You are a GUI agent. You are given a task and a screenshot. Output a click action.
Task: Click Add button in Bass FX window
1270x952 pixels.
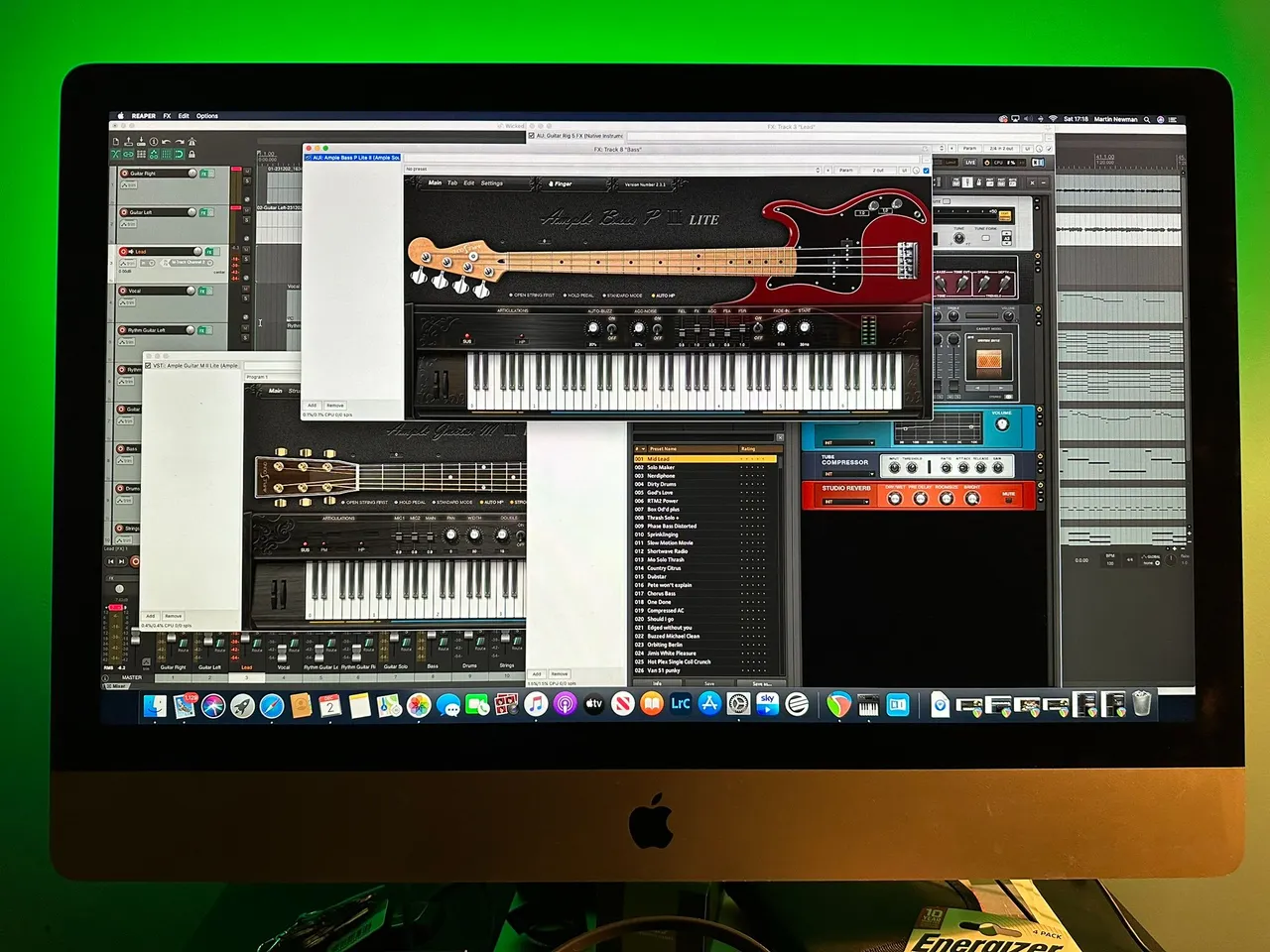[x=312, y=406]
